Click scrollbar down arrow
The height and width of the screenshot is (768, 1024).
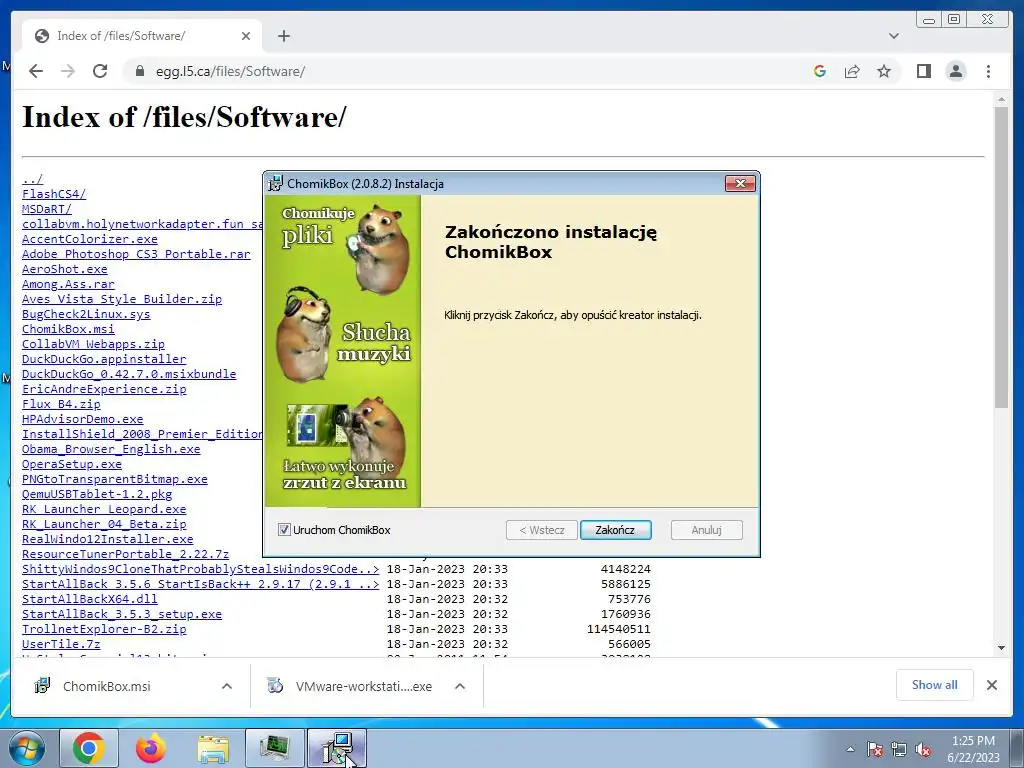(x=1001, y=648)
